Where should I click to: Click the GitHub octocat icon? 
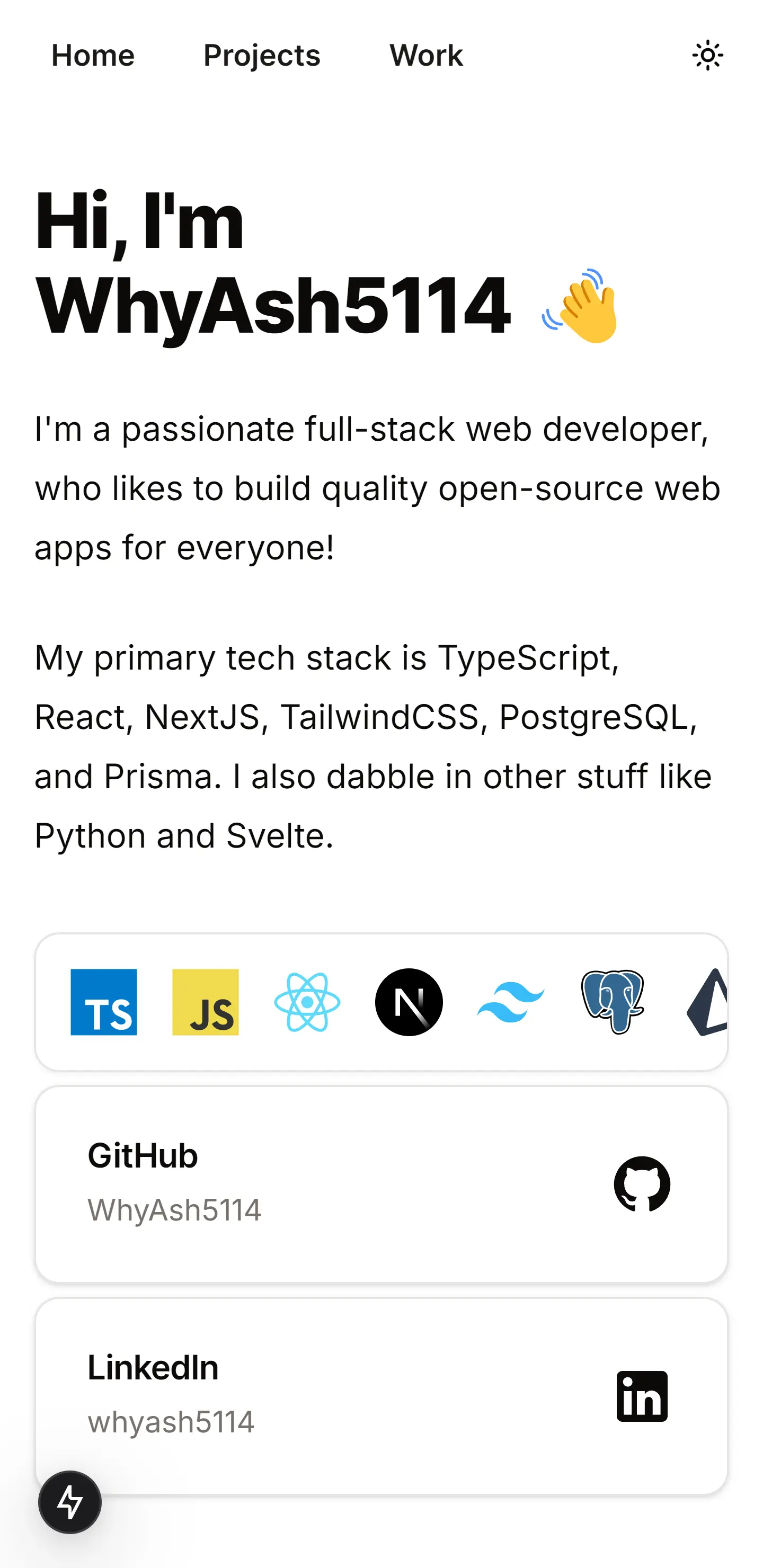click(x=642, y=1184)
